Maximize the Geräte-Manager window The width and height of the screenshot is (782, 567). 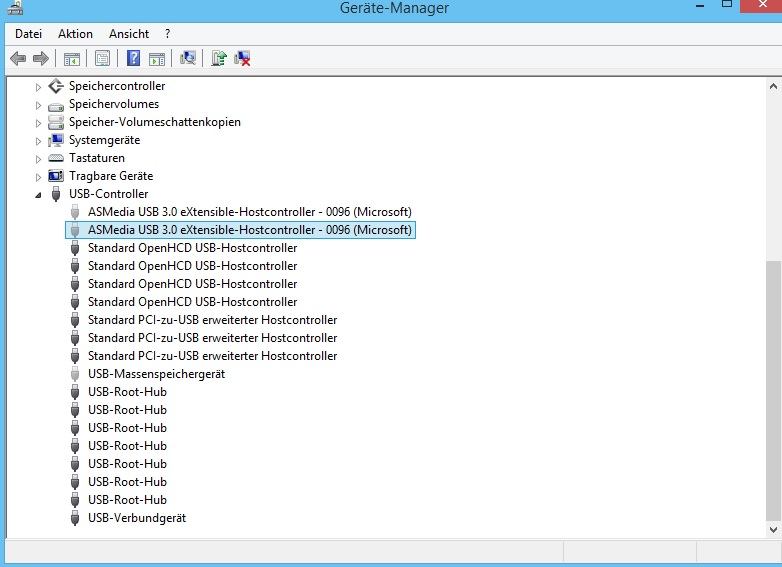pos(727,4)
